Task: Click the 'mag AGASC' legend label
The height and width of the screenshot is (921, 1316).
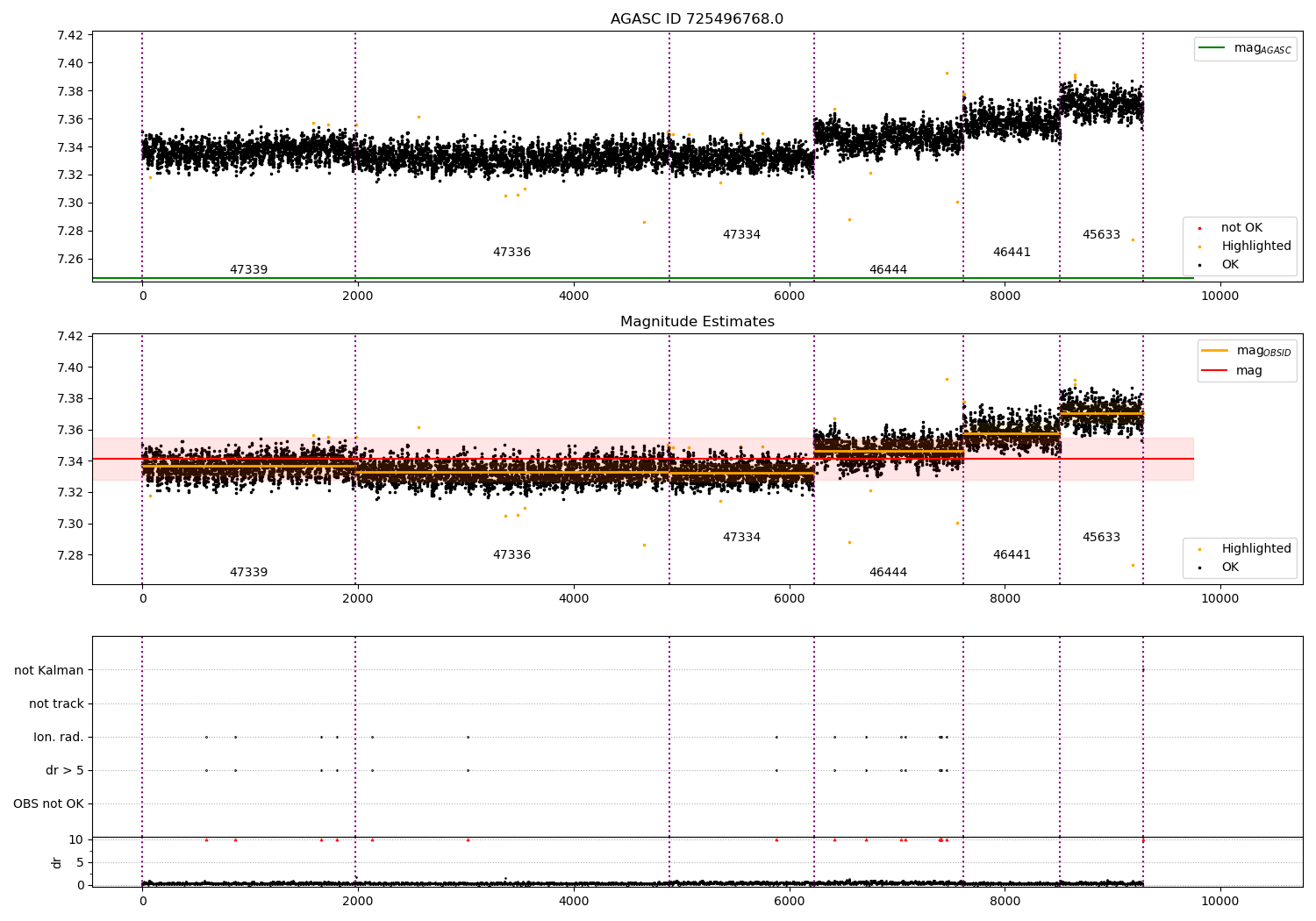Action: (1262, 49)
